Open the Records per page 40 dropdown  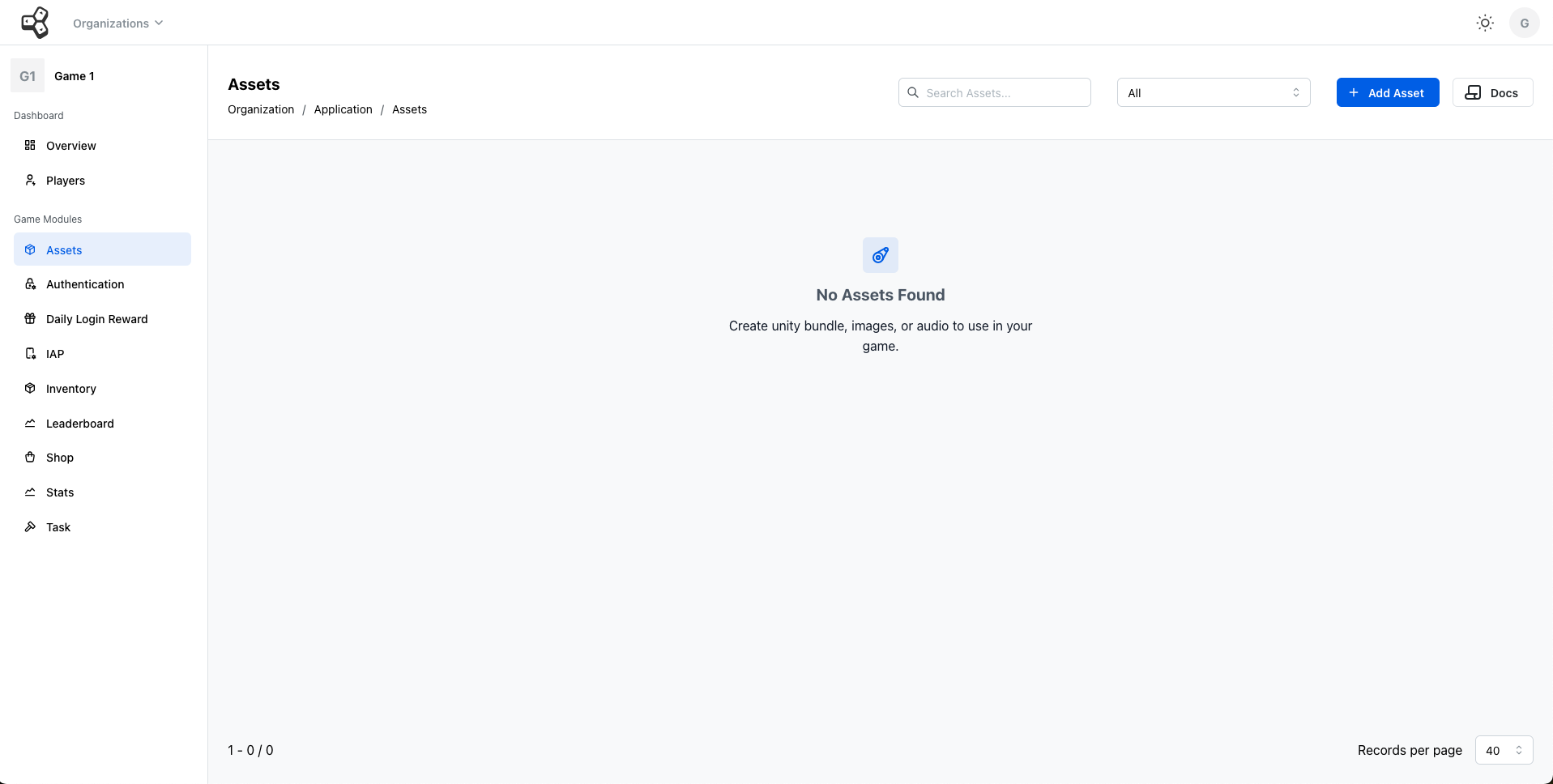coord(1504,750)
